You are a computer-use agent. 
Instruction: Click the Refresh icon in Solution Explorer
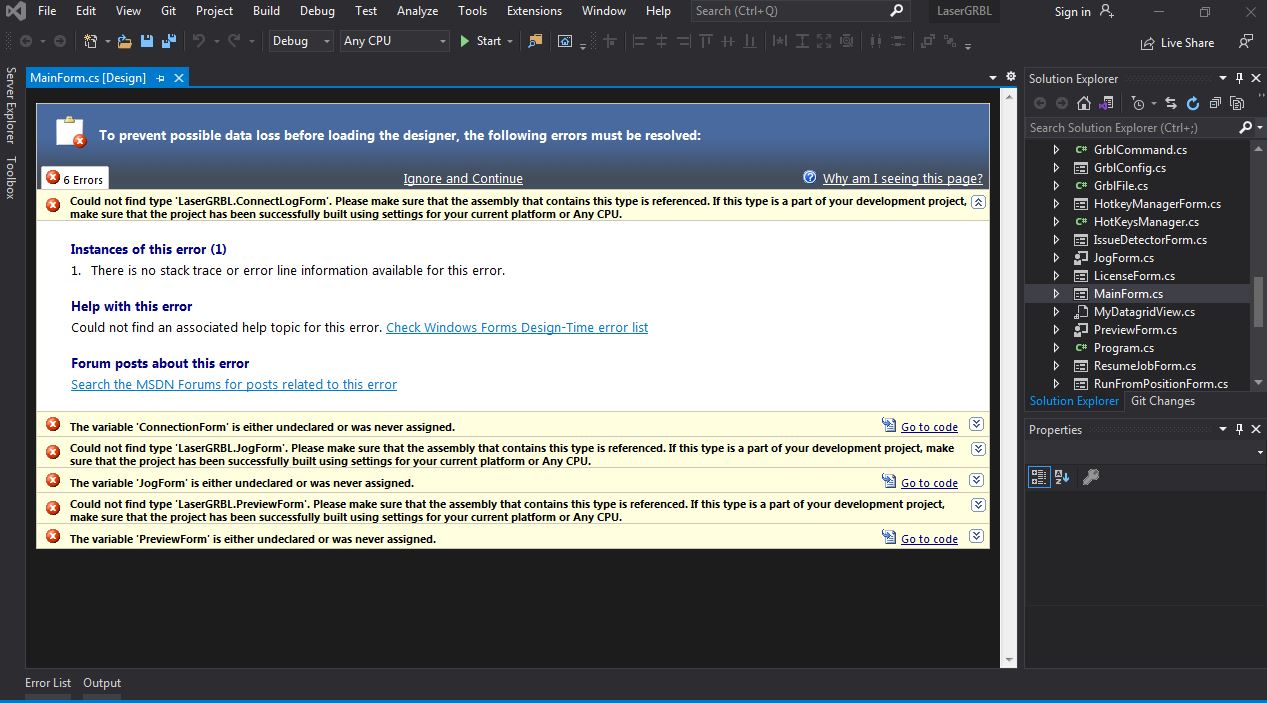tap(1193, 103)
